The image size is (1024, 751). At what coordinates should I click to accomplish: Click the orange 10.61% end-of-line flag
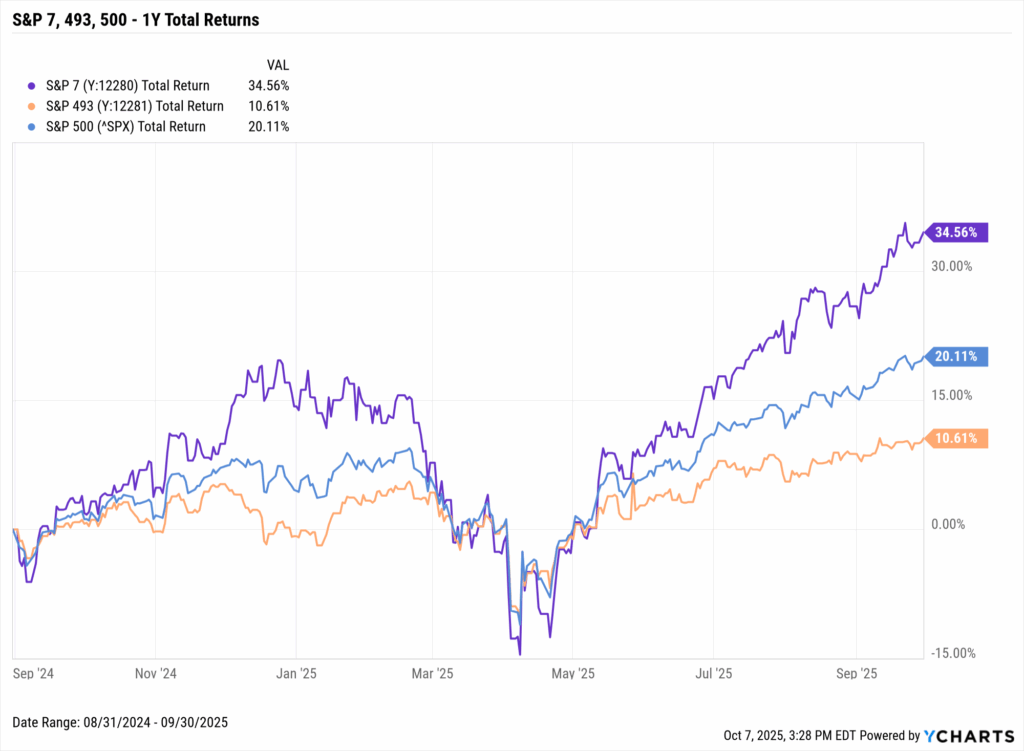click(x=958, y=438)
